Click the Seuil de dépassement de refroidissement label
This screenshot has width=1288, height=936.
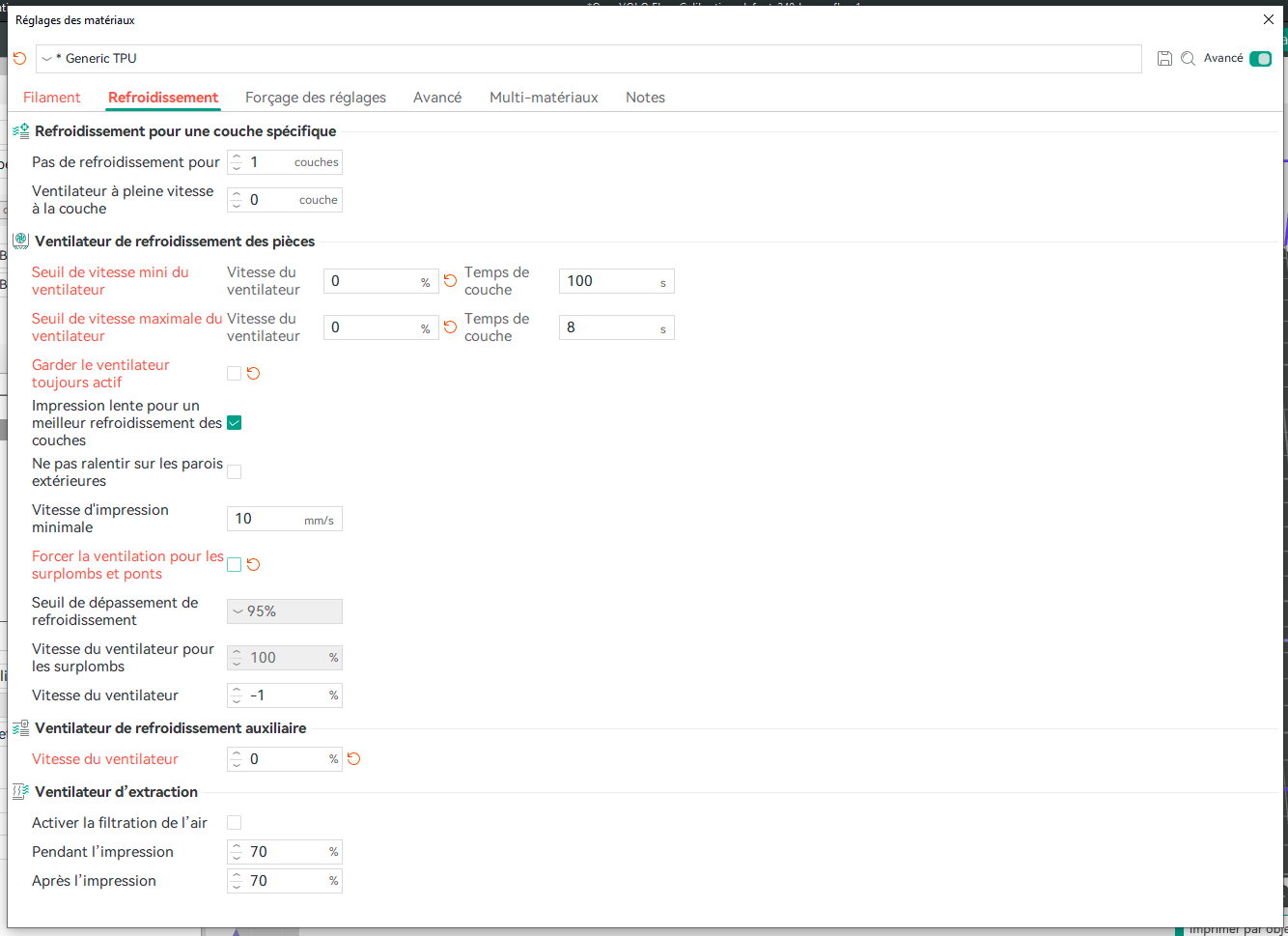(115, 611)
